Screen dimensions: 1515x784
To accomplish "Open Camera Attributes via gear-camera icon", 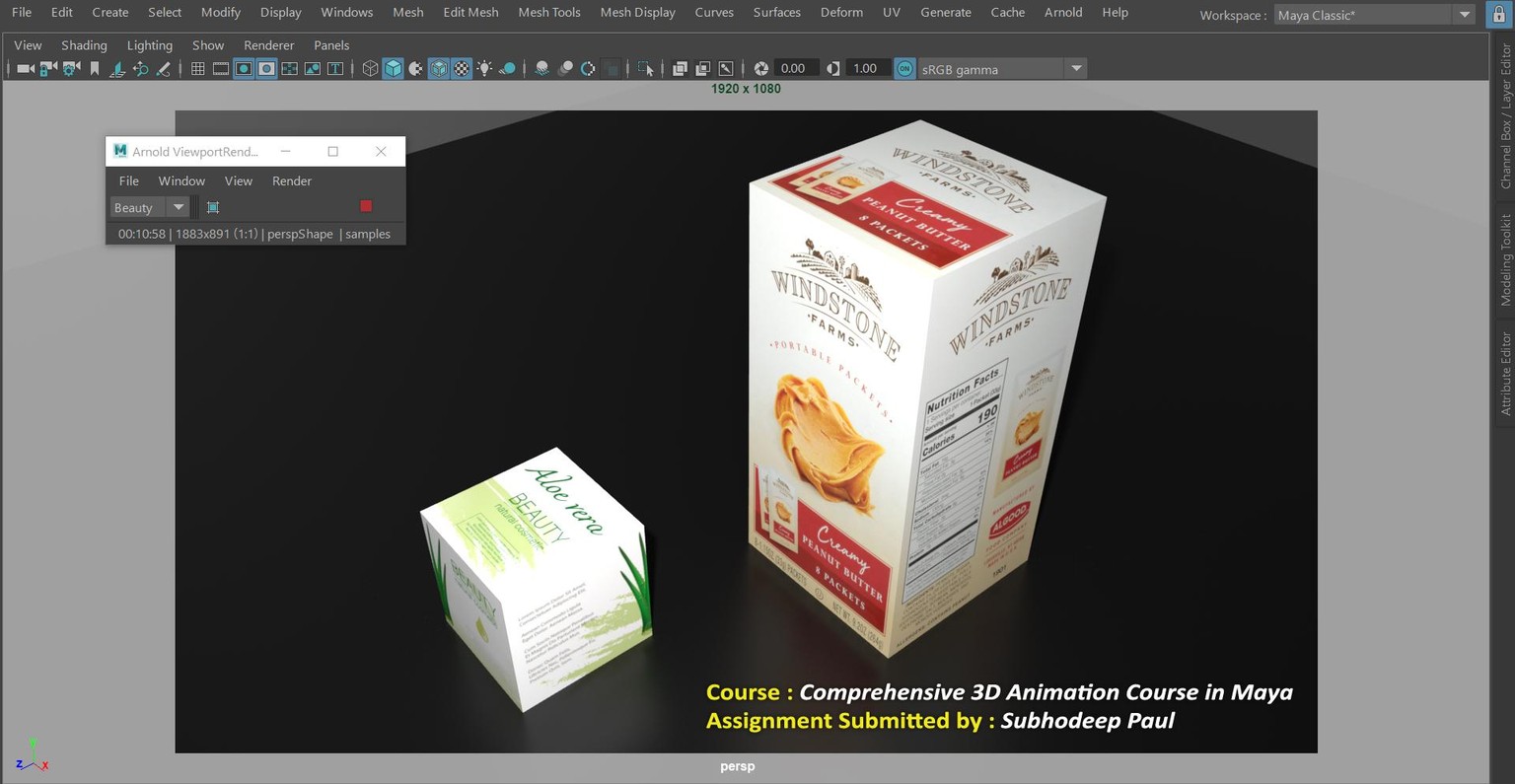I will 71,68.
